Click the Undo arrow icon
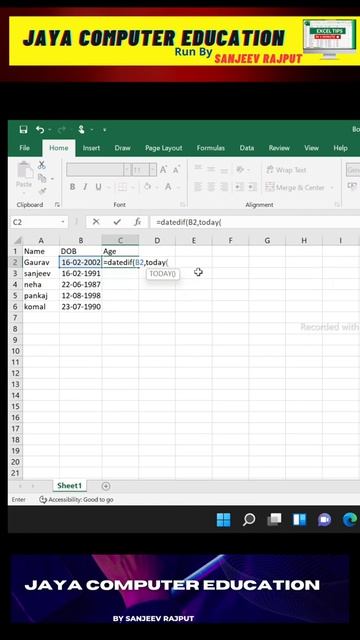Image resolution: width=360 pixels, height=640 pixels. [40, 130]
